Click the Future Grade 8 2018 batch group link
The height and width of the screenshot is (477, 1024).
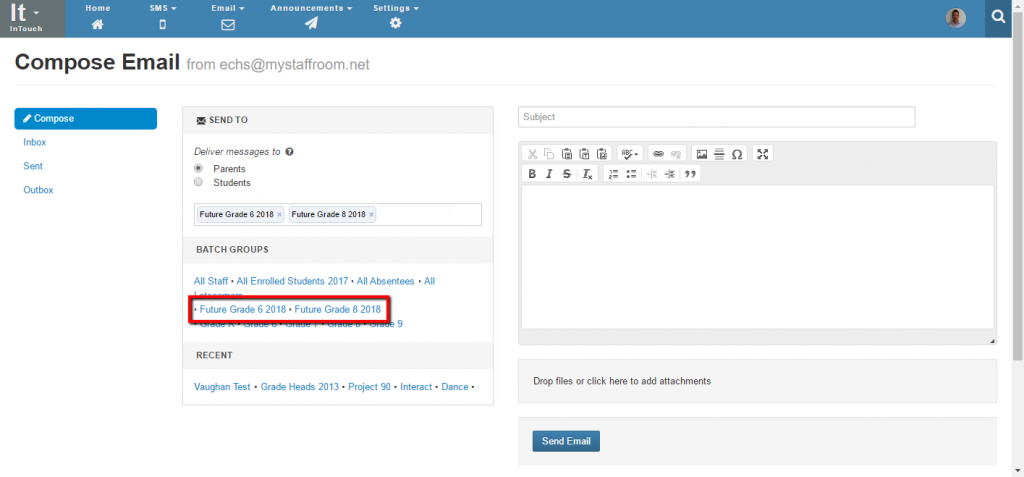tap(338, 308)
